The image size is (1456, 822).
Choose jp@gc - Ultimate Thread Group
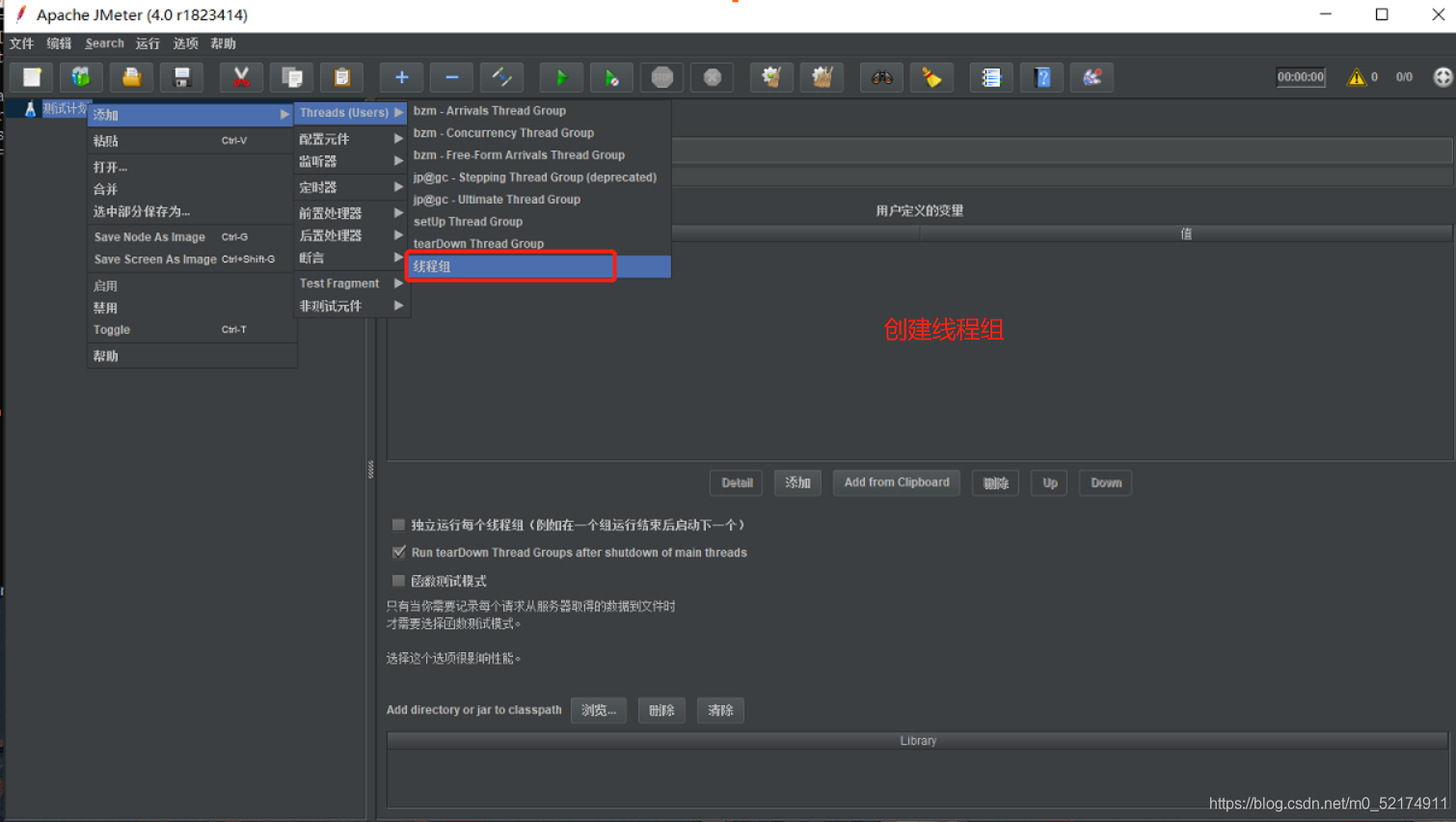click(x=539, y=200)
